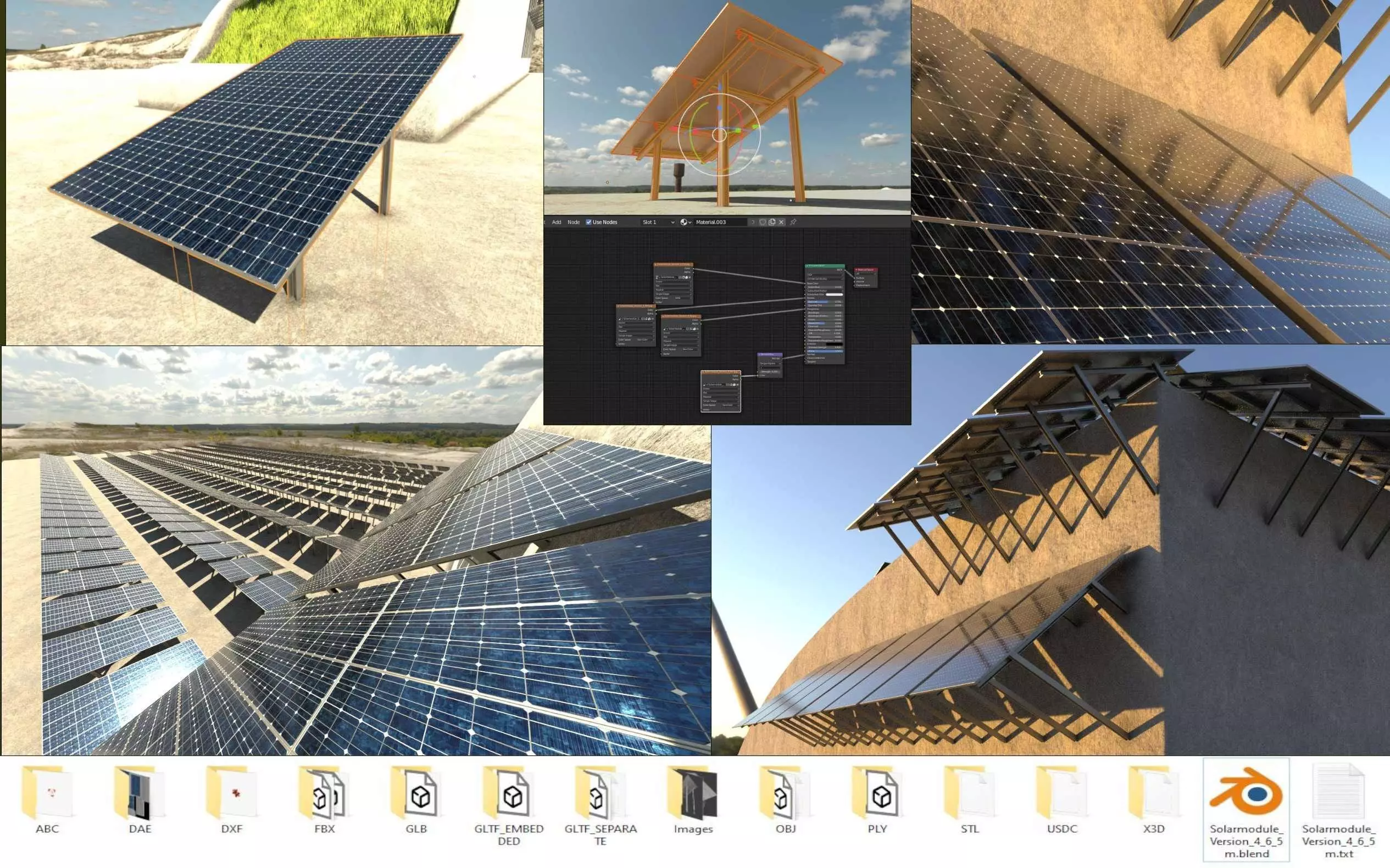Image resolution: width=1390 pixels, height=868 pixels.
Task: Open the Images folder
Action: pyautogui.click(x=693, y=800)
